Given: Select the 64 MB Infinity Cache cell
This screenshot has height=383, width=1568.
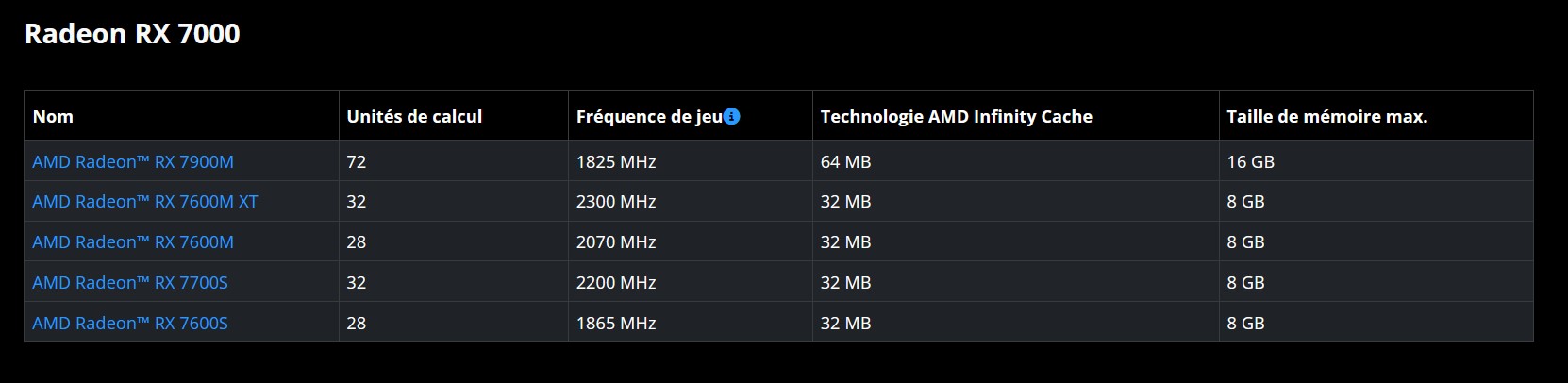Looking at the screenshot, I should (1015, 161).
